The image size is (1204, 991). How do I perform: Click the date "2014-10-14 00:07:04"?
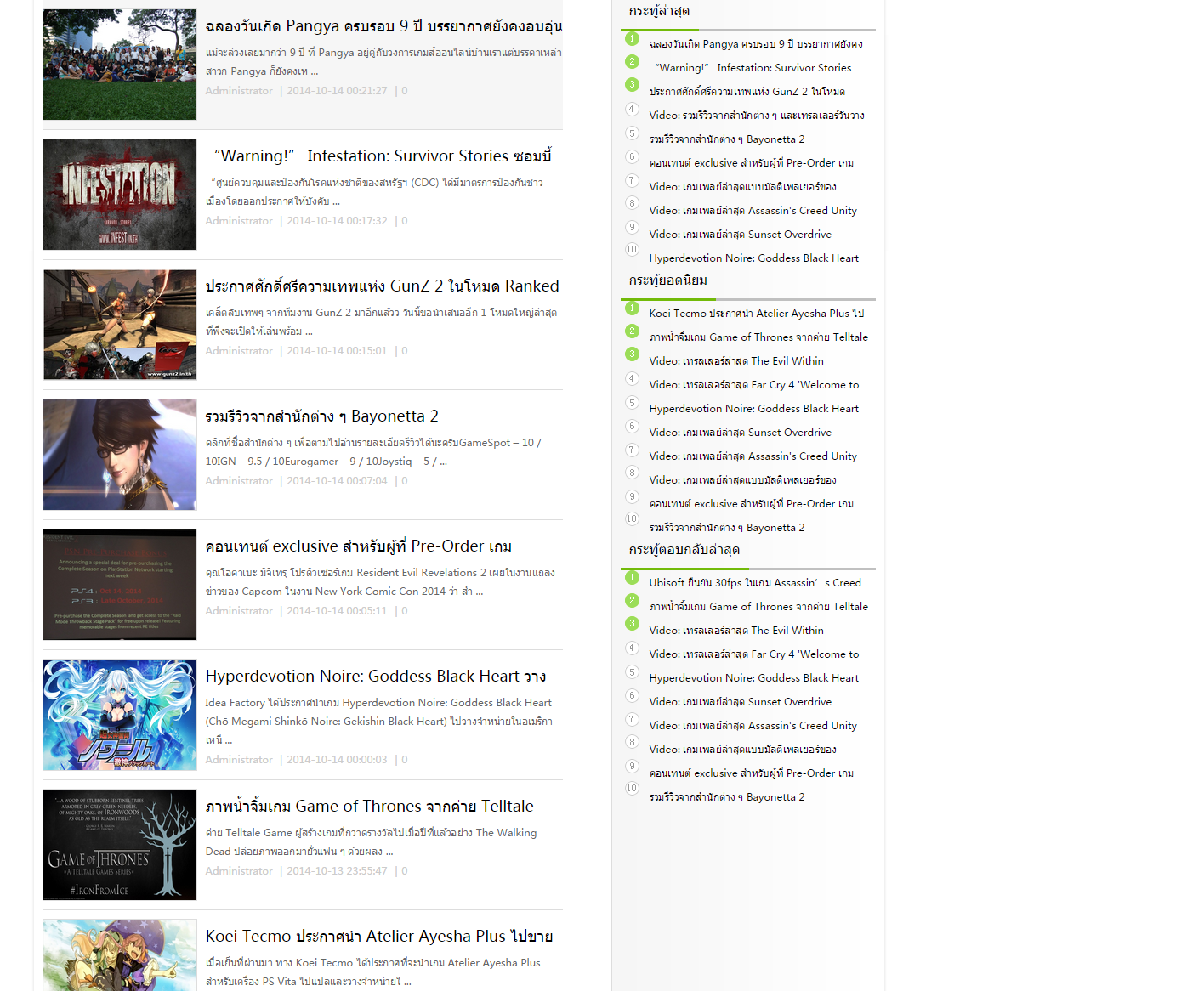[x=337, y=481]
